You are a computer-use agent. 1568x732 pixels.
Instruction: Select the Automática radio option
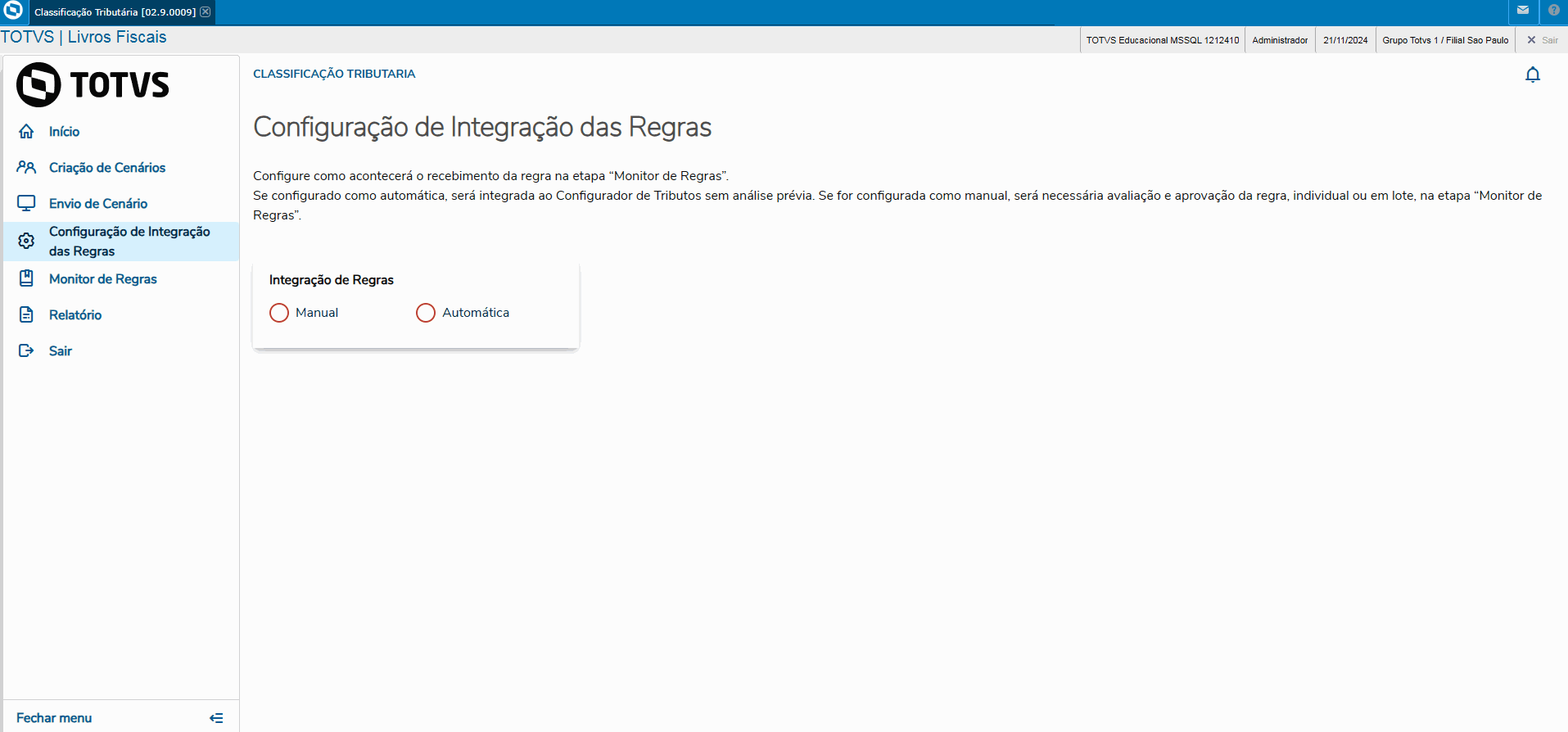(x=426, y=313)
